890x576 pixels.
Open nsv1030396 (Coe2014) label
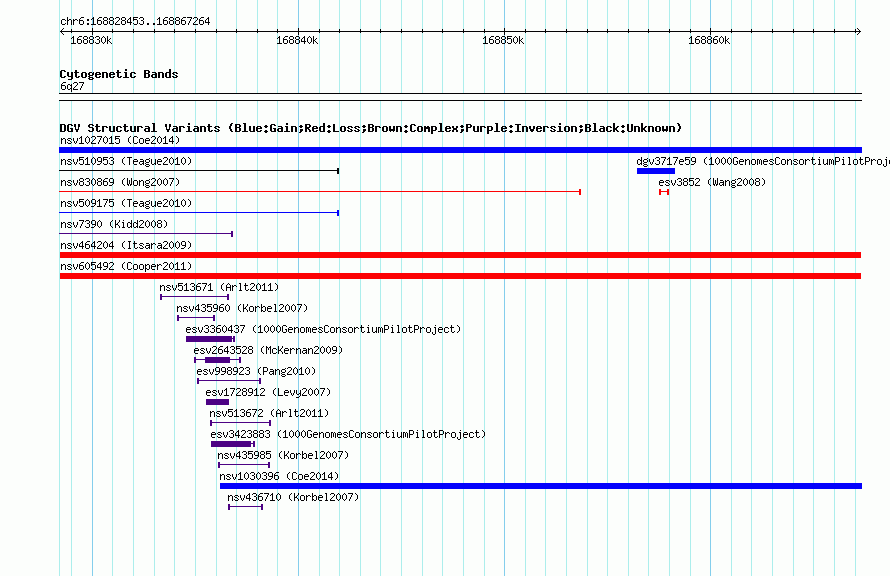click(x=279, y=476)
